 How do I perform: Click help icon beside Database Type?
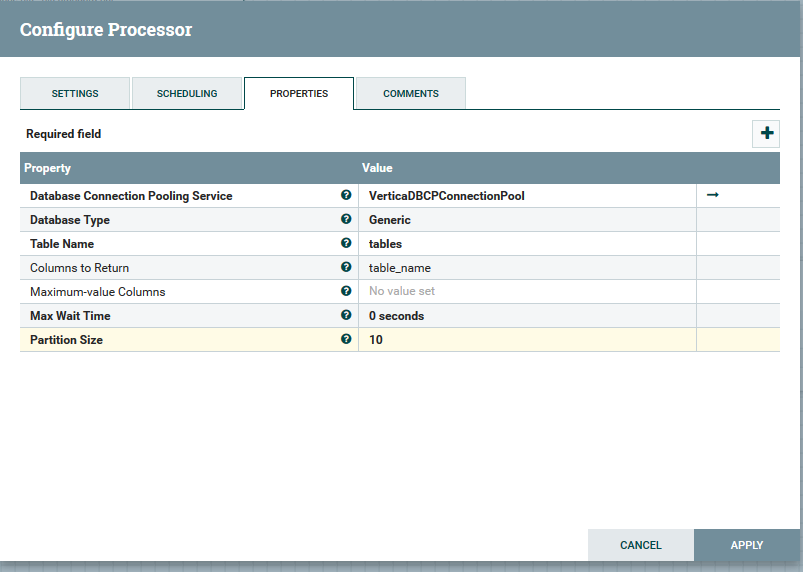[x=346, y=219]
